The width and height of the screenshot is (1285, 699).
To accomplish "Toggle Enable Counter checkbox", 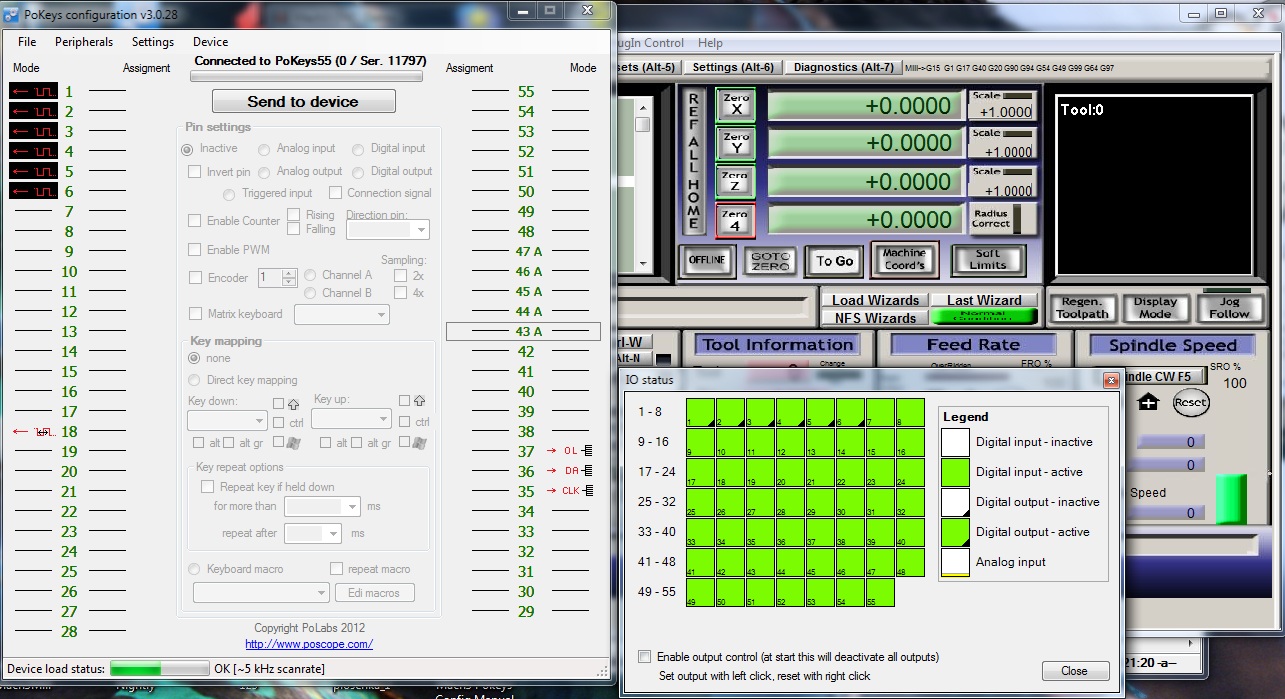I will (195, 221).
